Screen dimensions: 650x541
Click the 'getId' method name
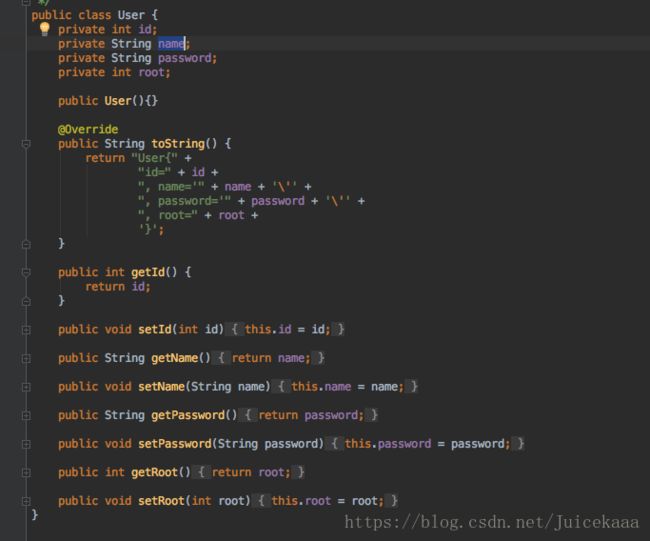click(x=148, y=272)
